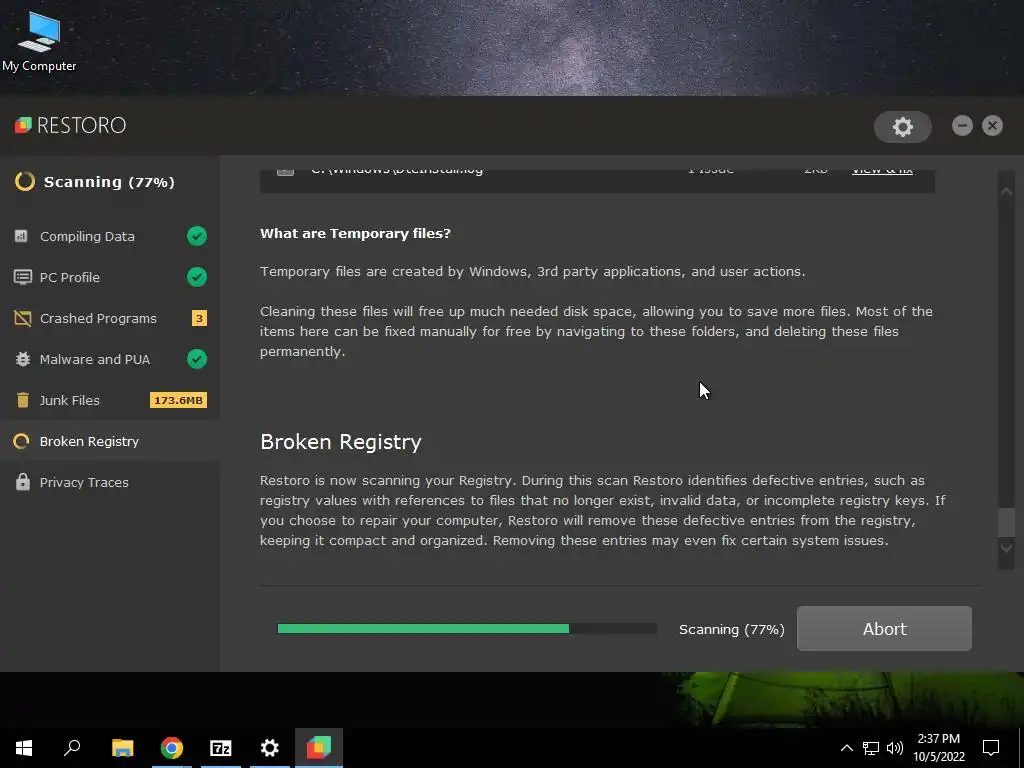Viewport: 1024px width, 768px height.
Task: Click the volume speaker tray icon
Action: [895, 748]
